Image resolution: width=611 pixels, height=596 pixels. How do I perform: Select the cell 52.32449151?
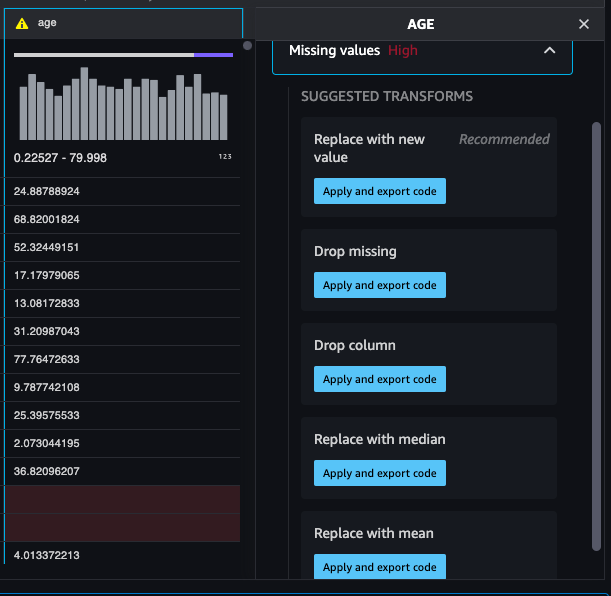(x=122, y=247)
